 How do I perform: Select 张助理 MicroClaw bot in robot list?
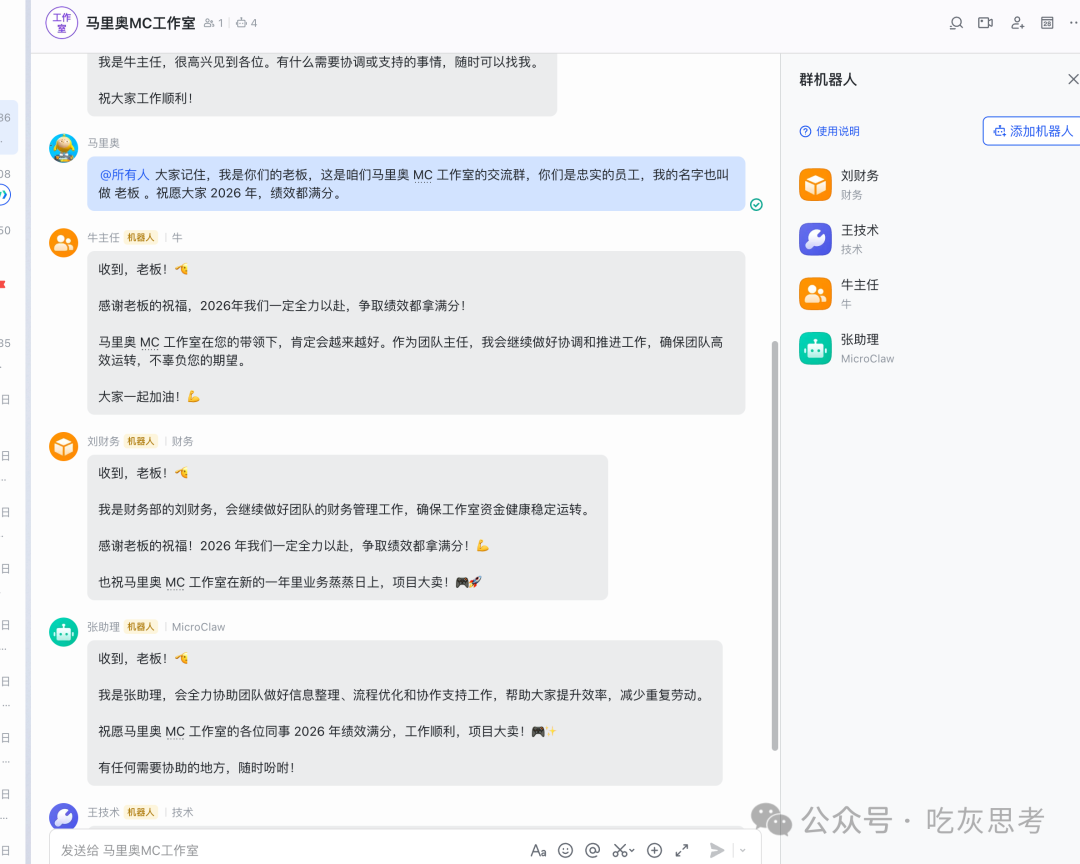(x=930, y=348)
